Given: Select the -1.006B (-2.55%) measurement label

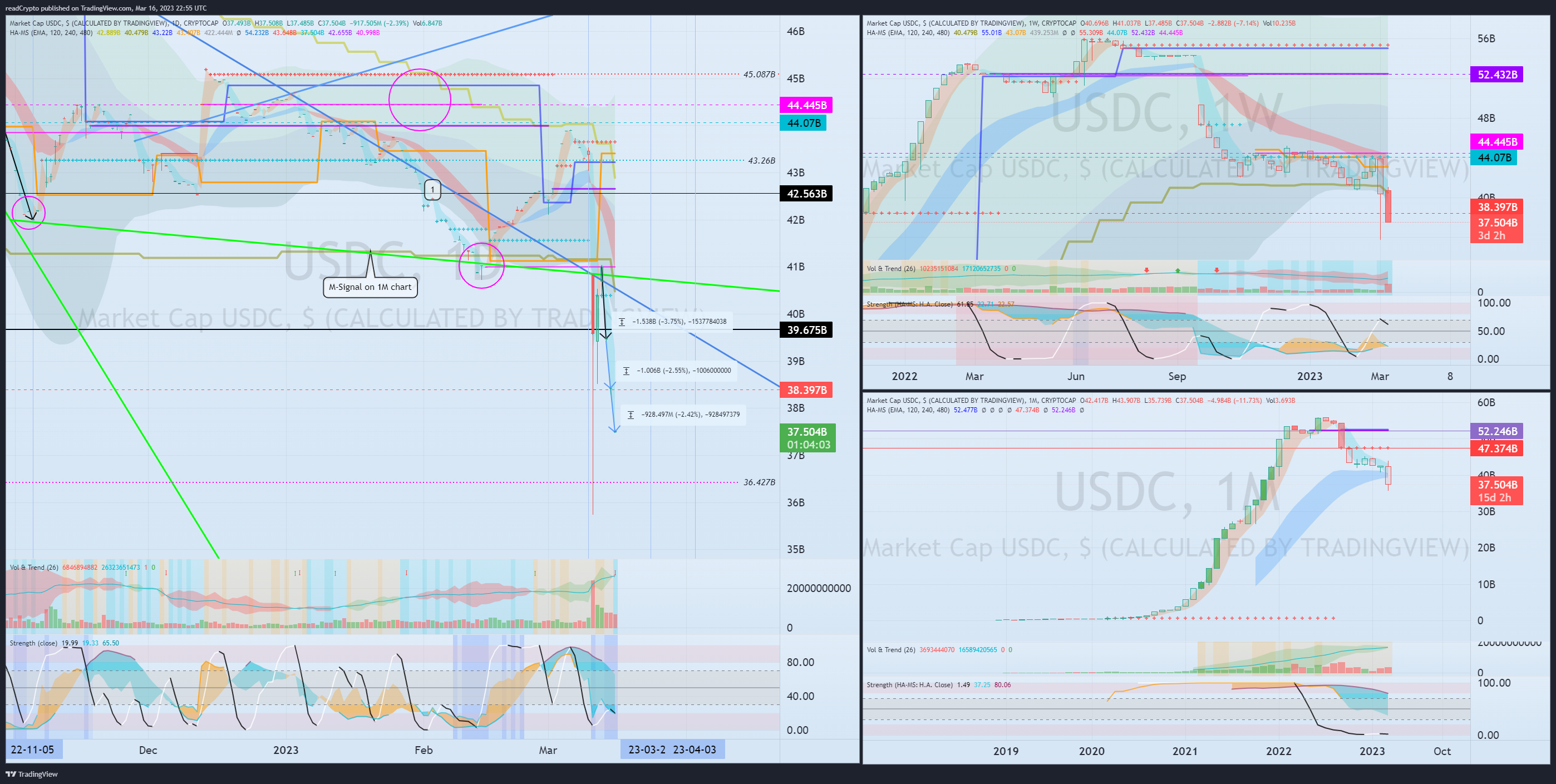Looking at the screenshot, I should [x=677, y=370].
